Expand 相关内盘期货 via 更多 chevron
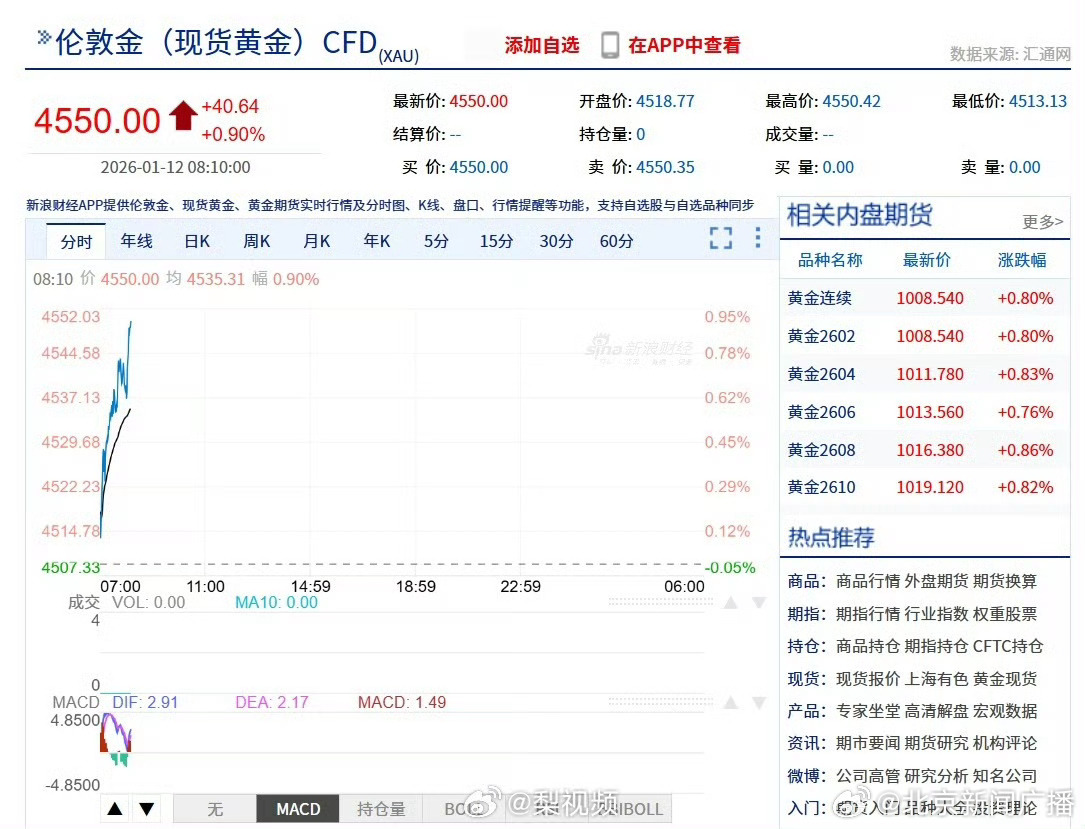The width and height of the screenshot is (1085, 829). coord(1043,222)
